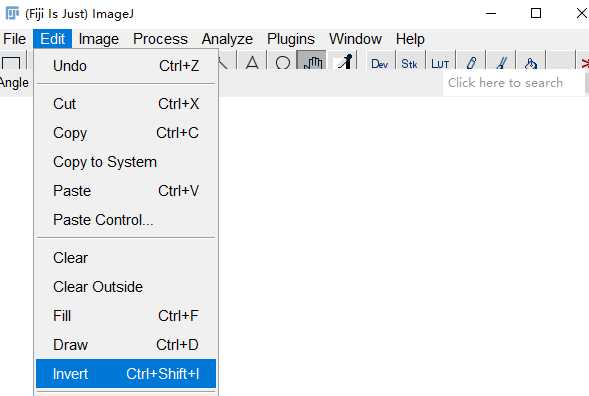The height and width of the screenshot is (396, 589).
Task: Open the Stk stacks menu tool
Action: pyautogui.click(x=409, y=62)
